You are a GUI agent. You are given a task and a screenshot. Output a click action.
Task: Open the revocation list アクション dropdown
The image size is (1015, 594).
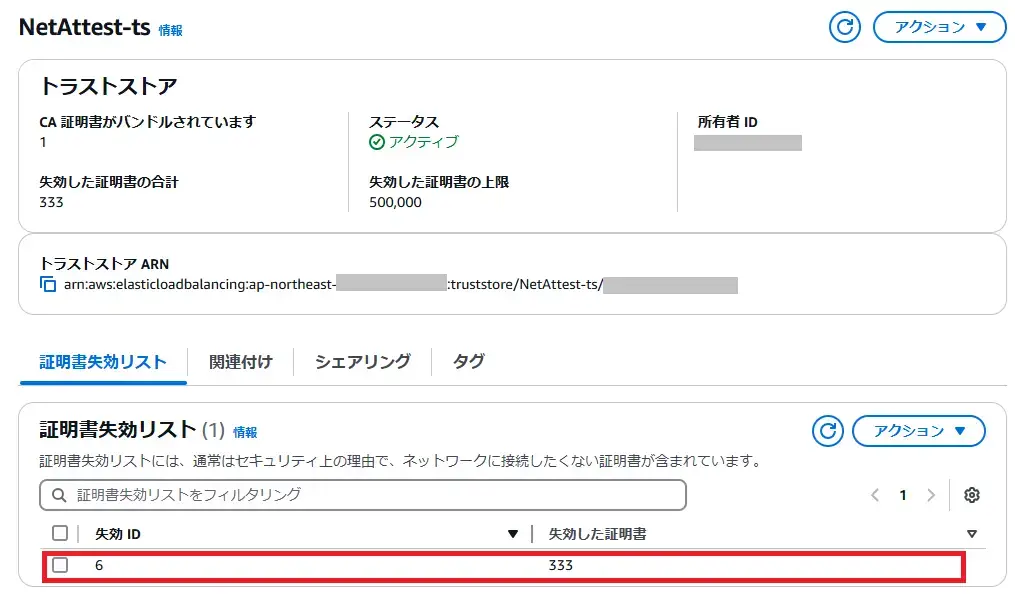pyautogui.click(x=918, y=431)
